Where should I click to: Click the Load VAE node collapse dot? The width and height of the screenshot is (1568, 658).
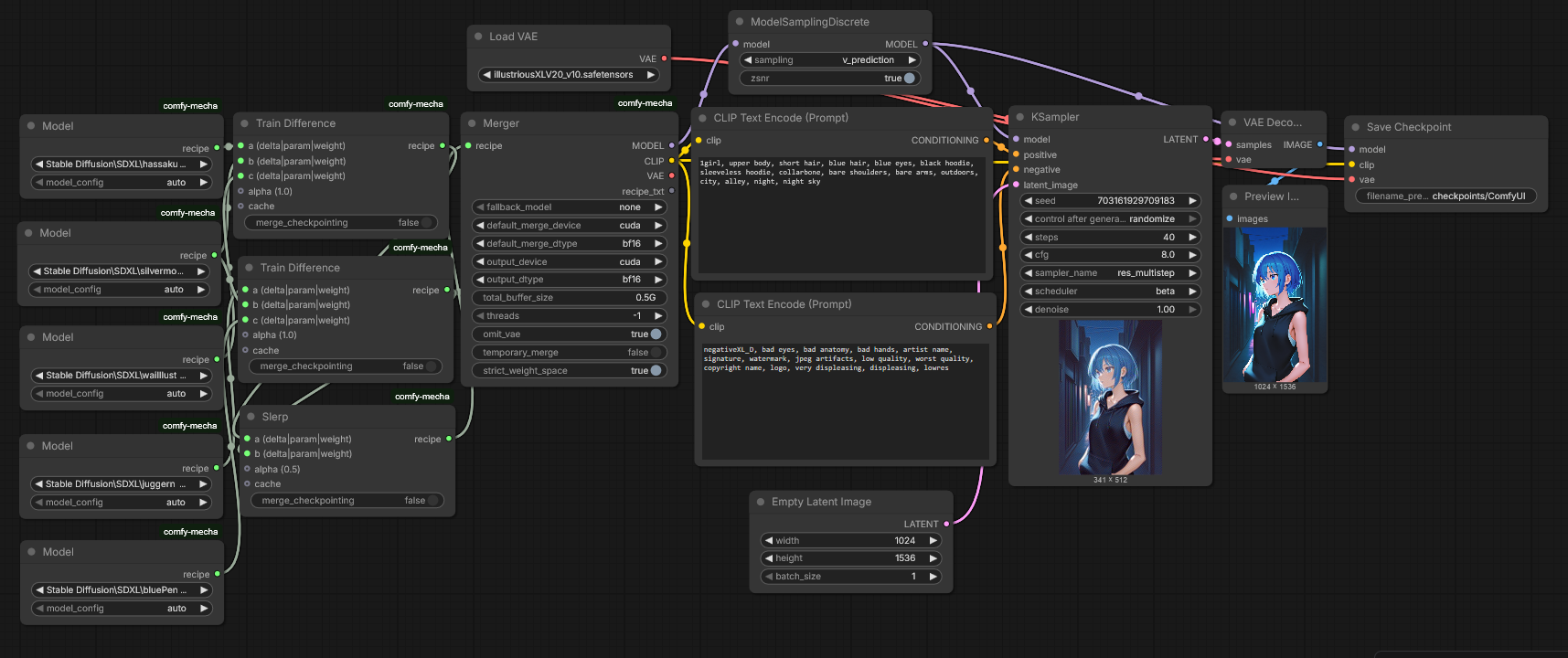(x=478, y=37)
